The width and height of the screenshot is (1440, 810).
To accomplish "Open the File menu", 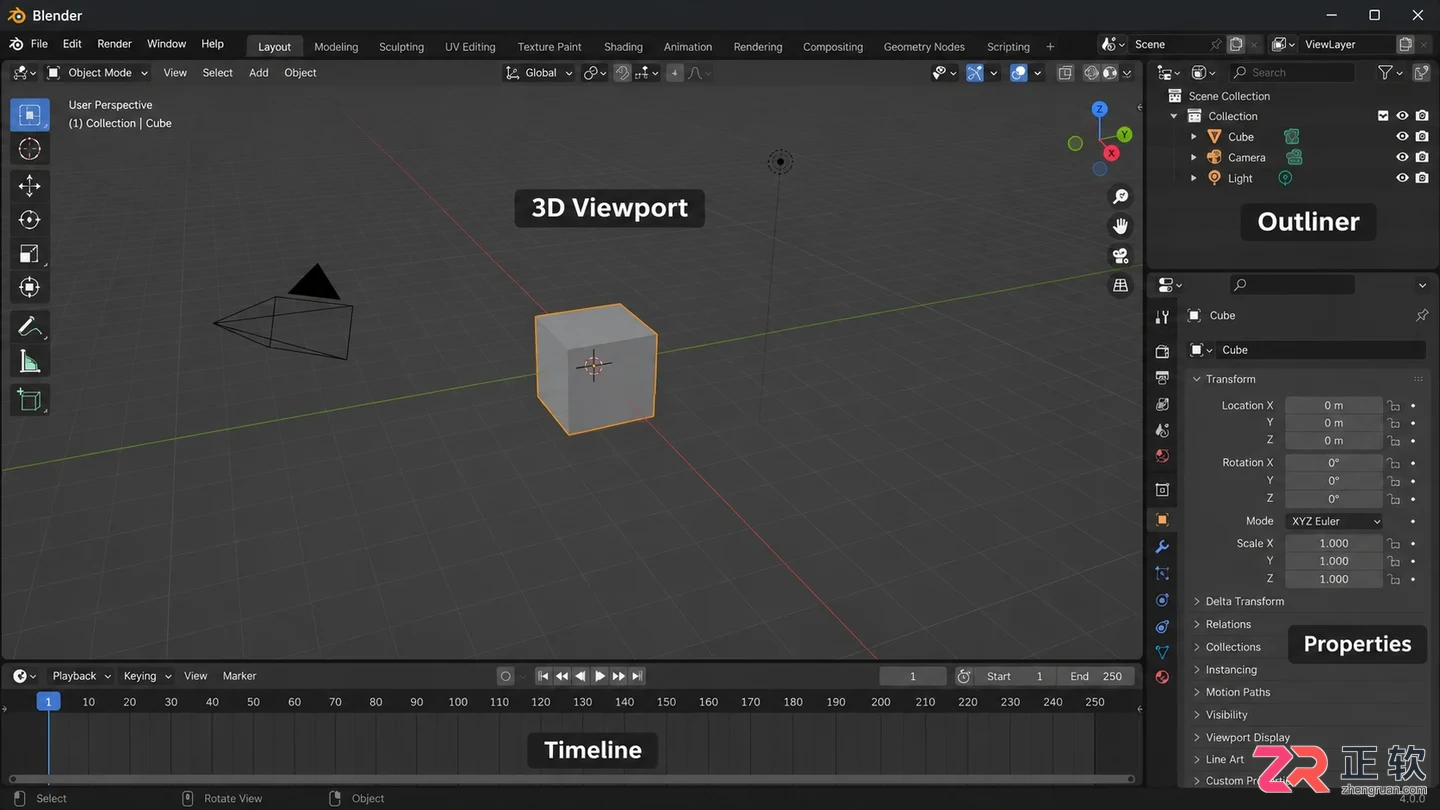I will [x=39, y=44].
